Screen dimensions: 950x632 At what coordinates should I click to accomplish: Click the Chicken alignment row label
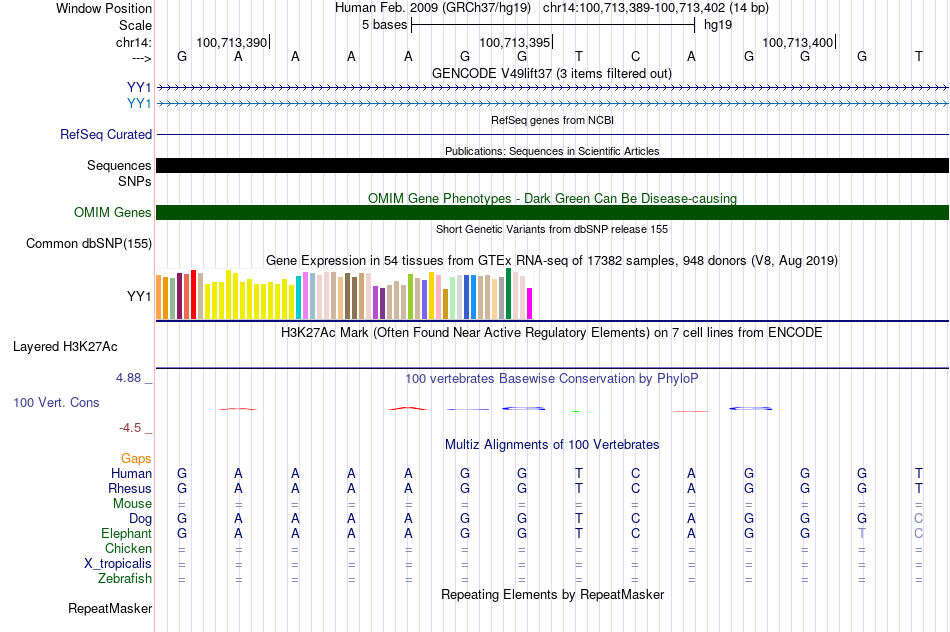[x=128, y=548]
